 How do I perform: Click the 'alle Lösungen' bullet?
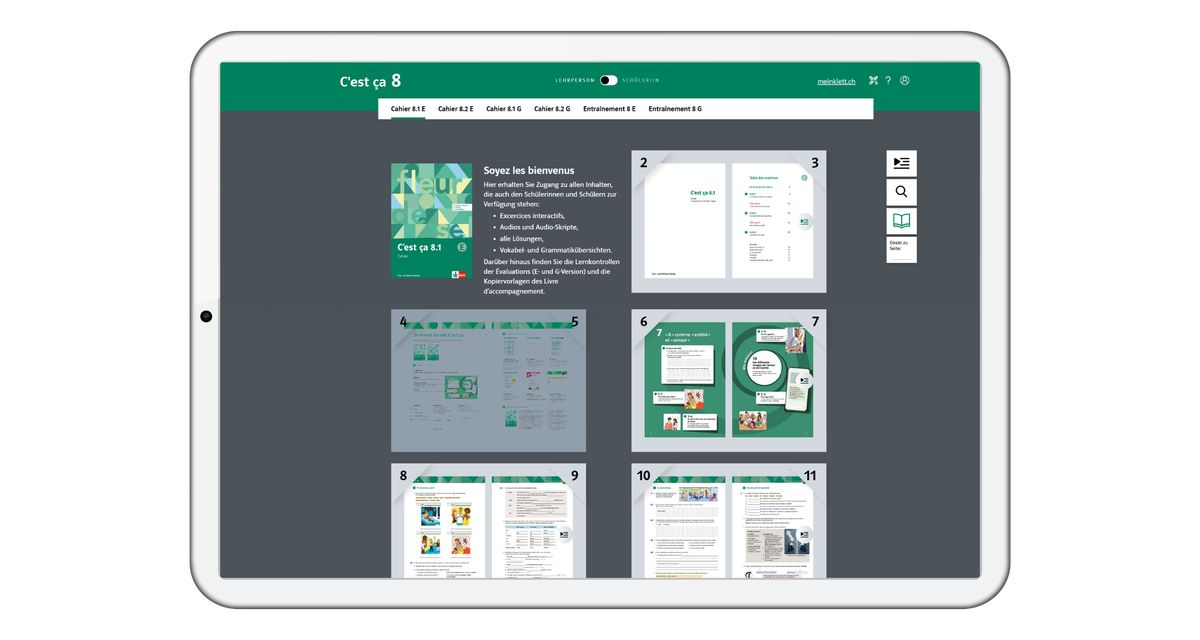(x=522, y=239)
